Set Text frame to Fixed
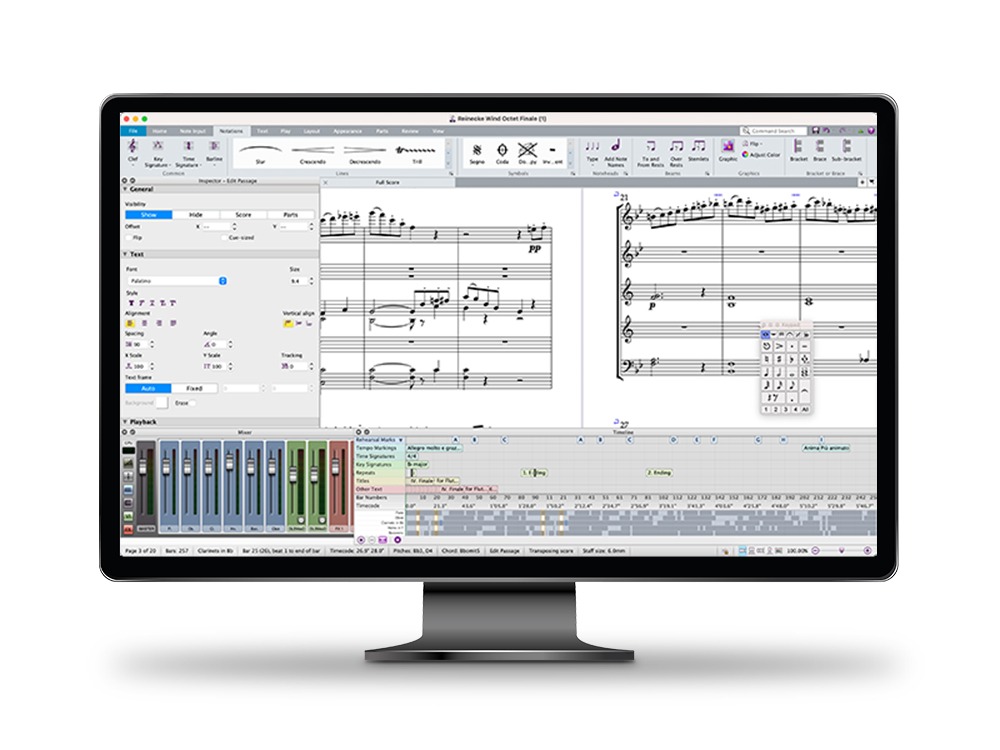The width and height of the screenshot is (1000, 750). coord(195,388)
